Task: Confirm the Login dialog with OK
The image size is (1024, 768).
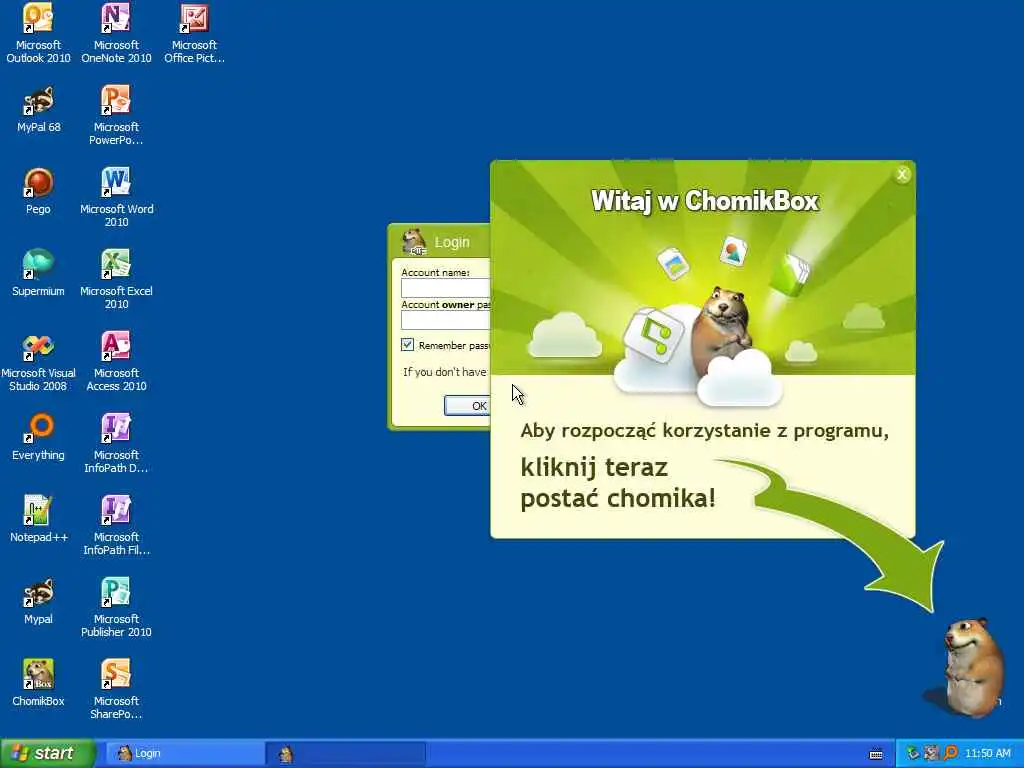Action: click(468, 406)
